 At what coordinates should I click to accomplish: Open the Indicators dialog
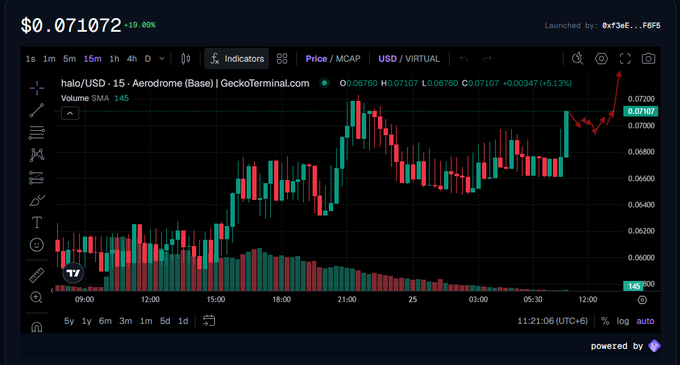point(237,59)
